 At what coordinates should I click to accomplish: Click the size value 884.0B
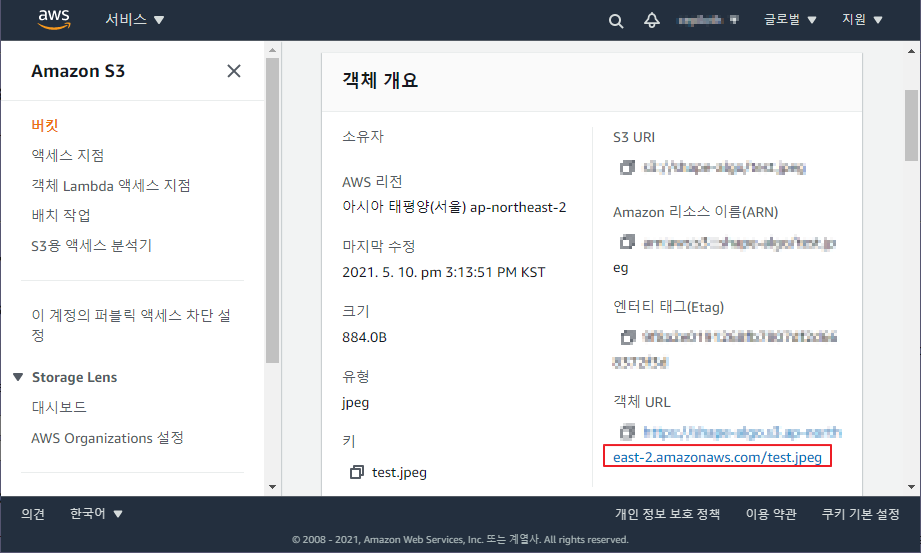pyautogui.click(x=364, y=337)
